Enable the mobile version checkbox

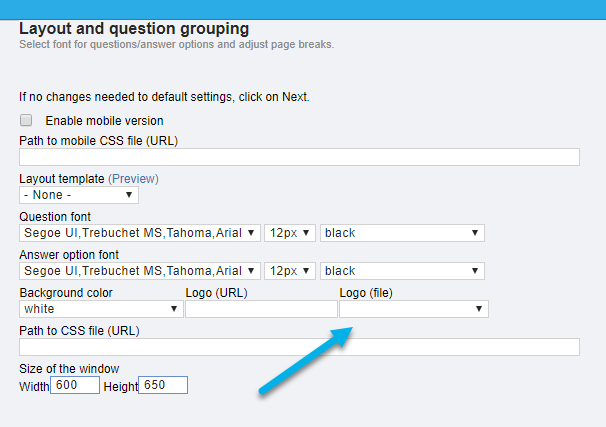click(26, 120)
